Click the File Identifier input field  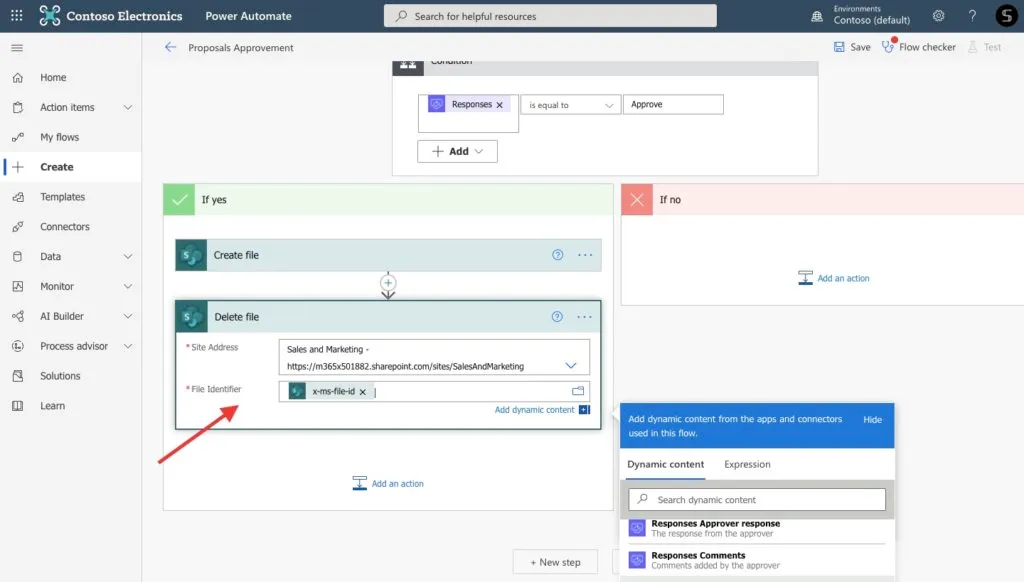(x=434, y=391)
